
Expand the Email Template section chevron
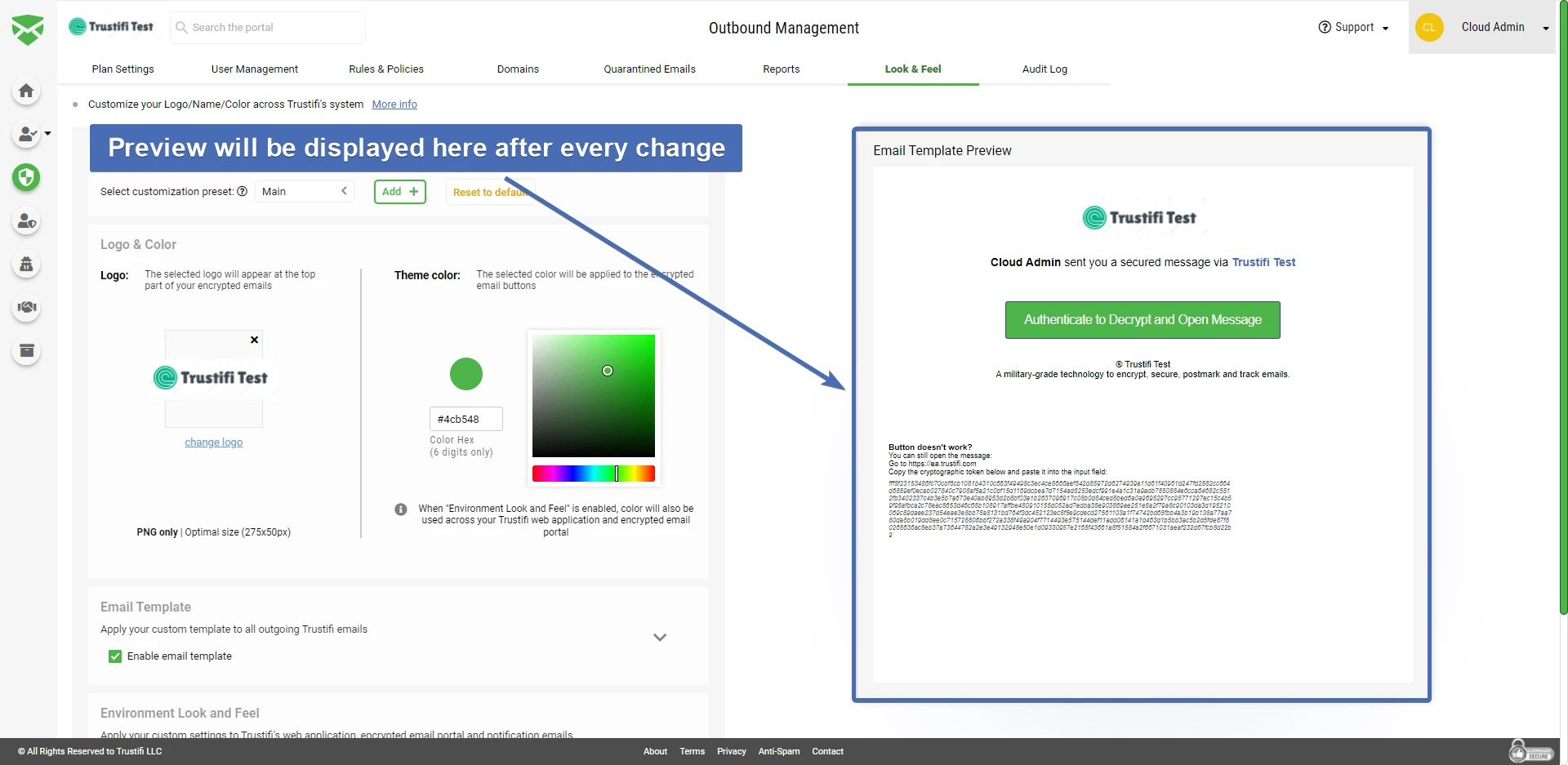(660, 636)
